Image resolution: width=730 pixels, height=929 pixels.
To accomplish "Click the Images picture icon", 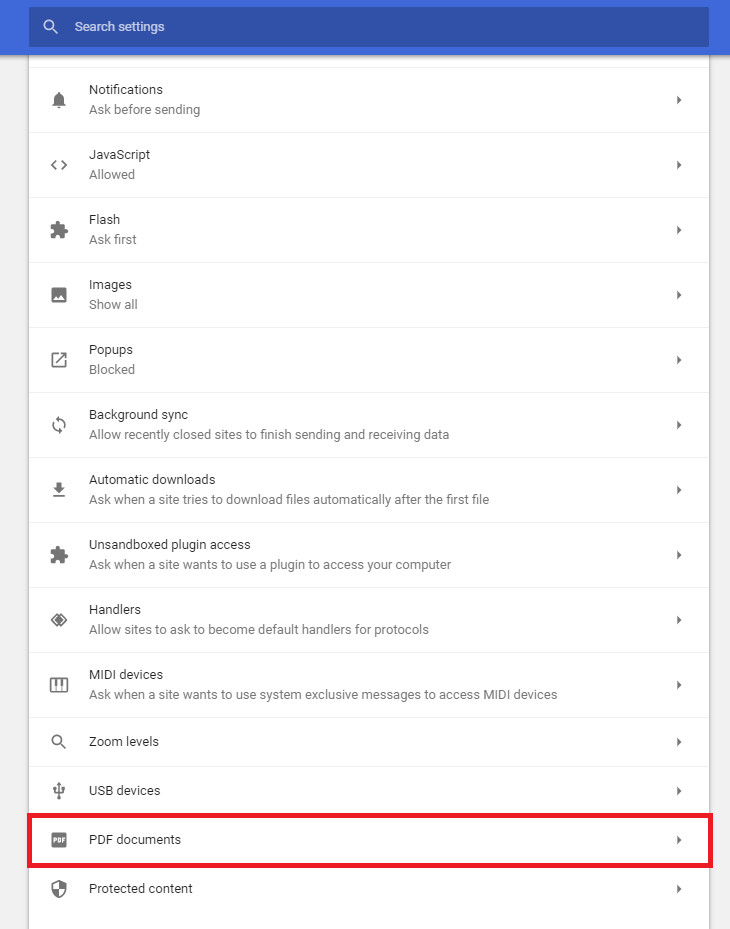I will pyautogui.click(x=59, y=295).
